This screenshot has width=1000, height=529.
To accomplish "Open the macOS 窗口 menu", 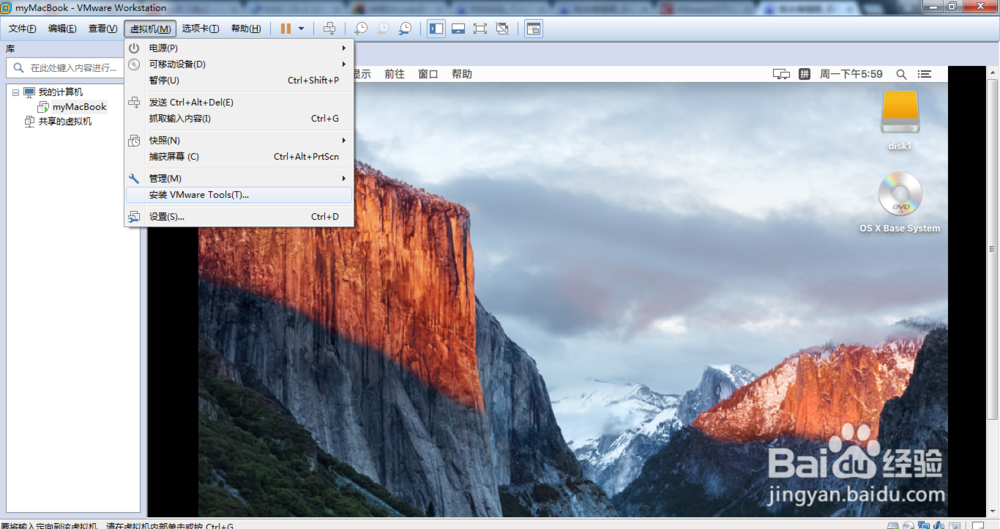I will pyautogui.click(x=428, y=74).
